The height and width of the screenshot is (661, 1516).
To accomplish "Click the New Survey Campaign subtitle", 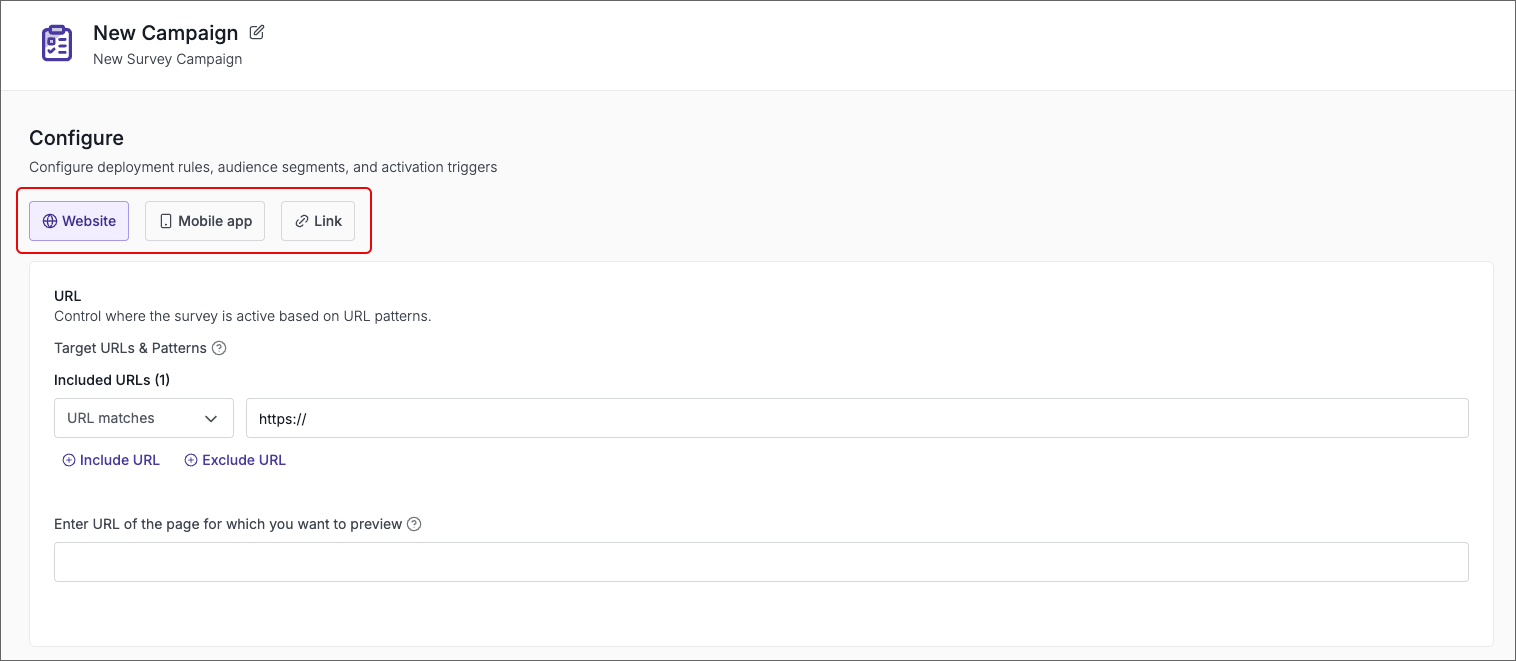I will [x=168, y=59].
